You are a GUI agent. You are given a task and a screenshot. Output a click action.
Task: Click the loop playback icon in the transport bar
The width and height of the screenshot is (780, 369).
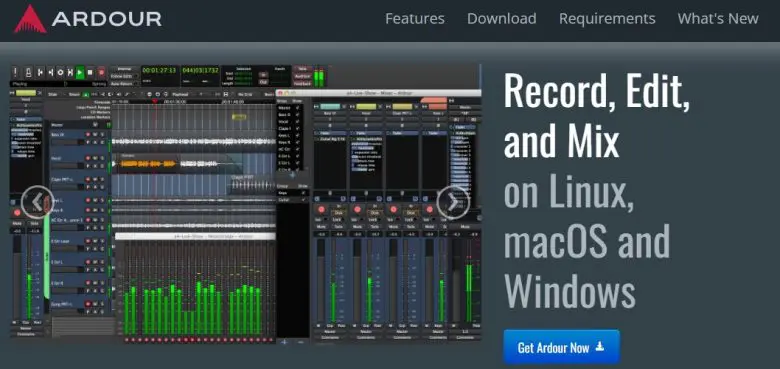click(x=60, y=73)
